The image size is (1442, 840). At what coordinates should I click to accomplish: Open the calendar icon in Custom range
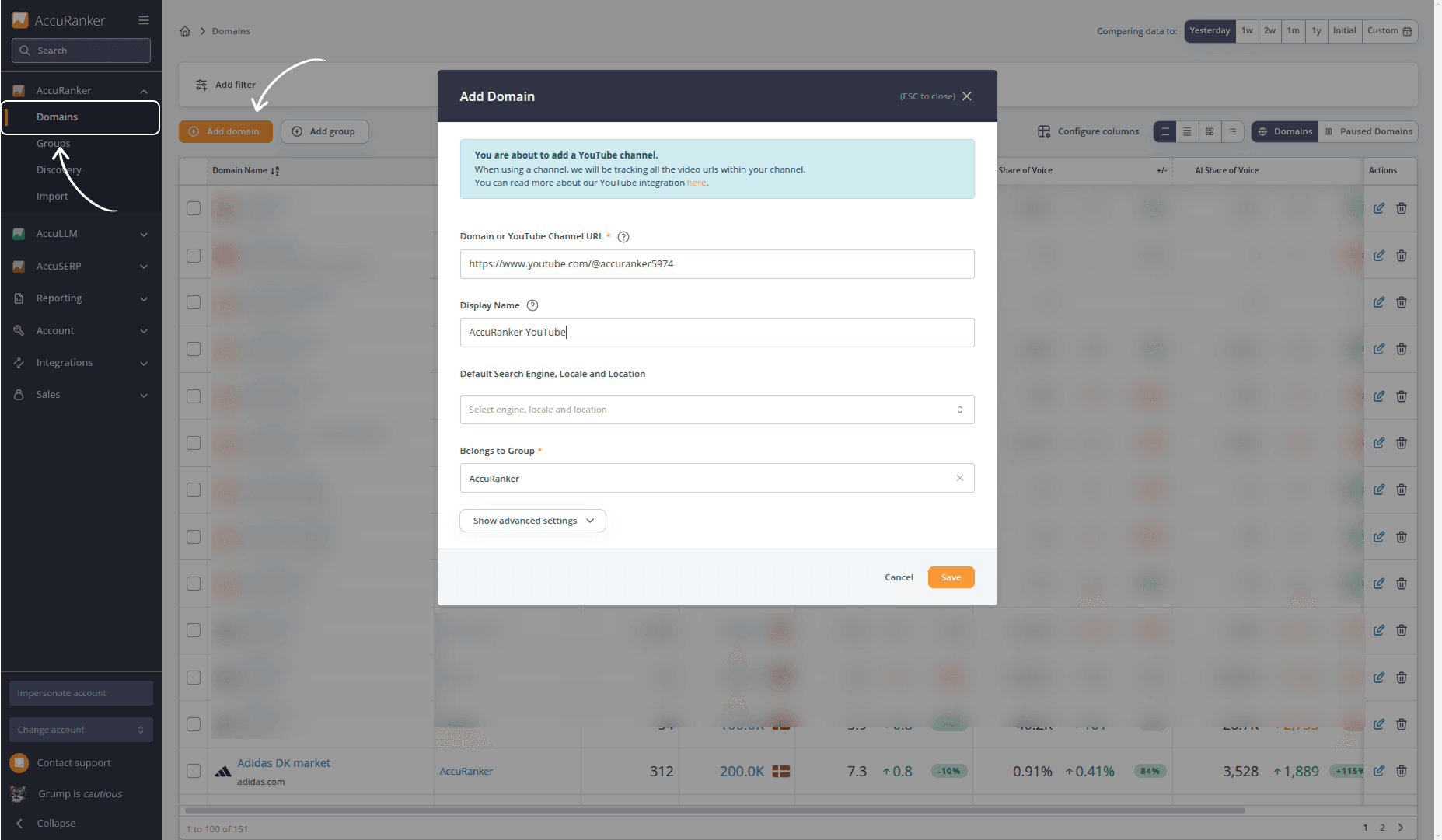coord(1407,31)
